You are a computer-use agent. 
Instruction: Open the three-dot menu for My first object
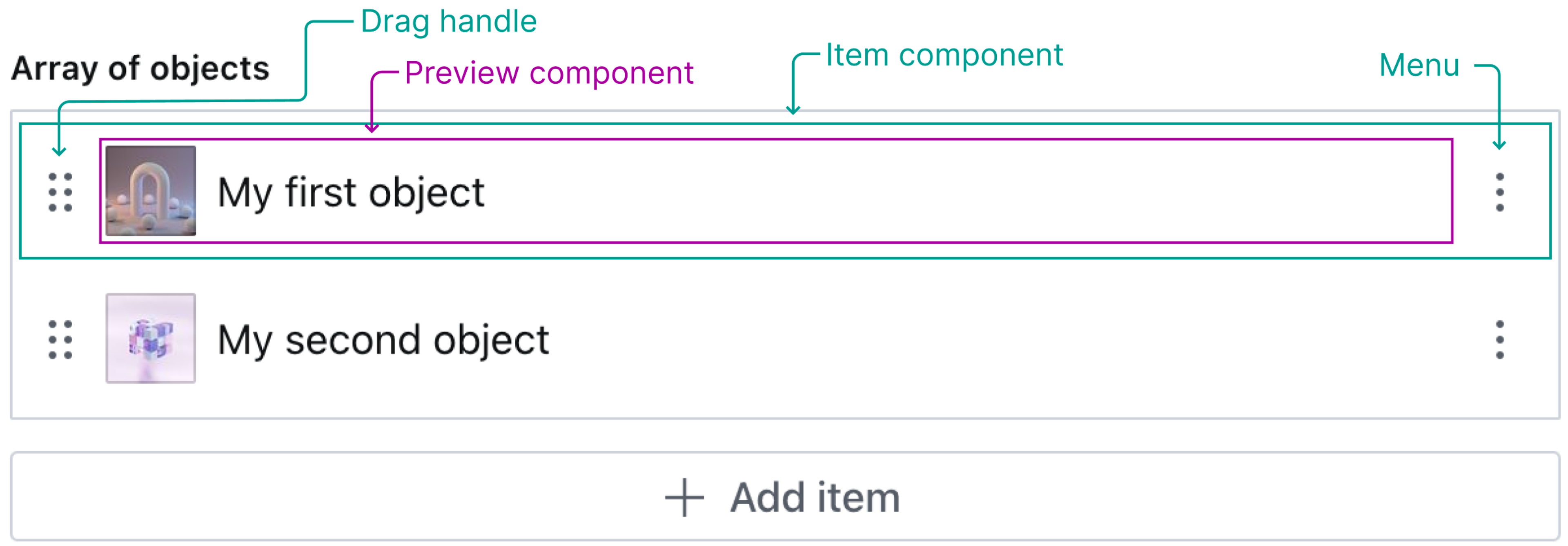tap(1499, 192)
